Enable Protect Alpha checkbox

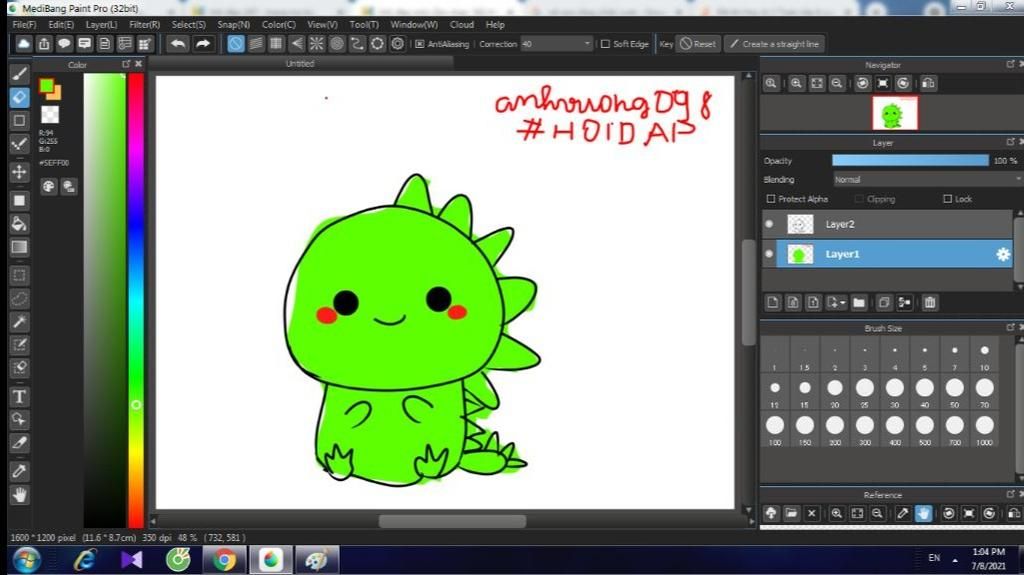point(771,199)
